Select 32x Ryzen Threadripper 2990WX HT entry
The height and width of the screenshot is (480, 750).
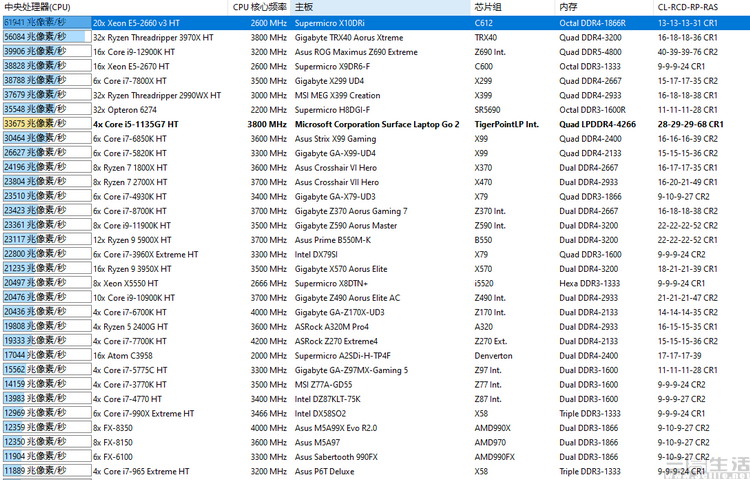[157, 95]
